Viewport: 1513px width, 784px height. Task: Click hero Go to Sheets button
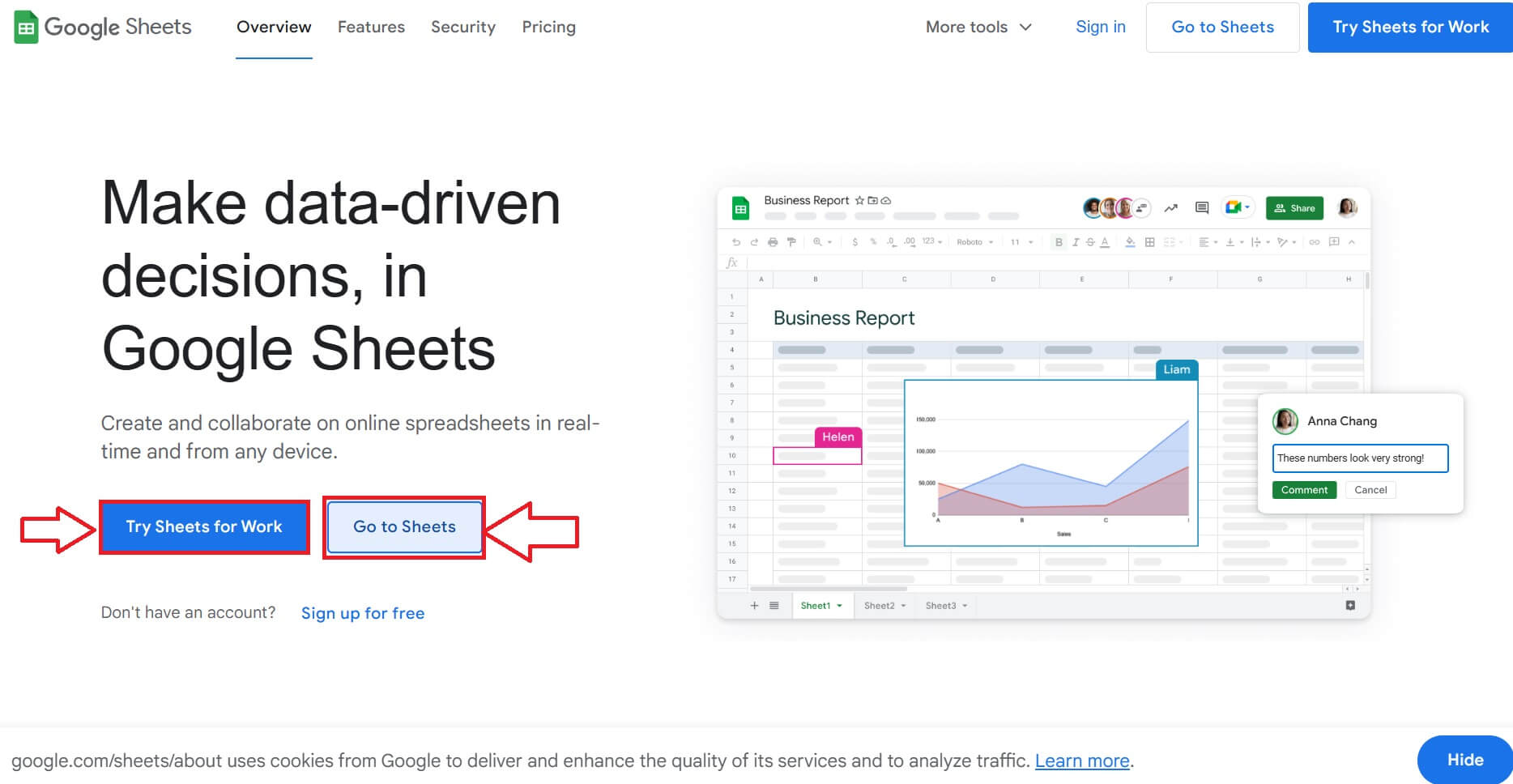click(404, 526)
